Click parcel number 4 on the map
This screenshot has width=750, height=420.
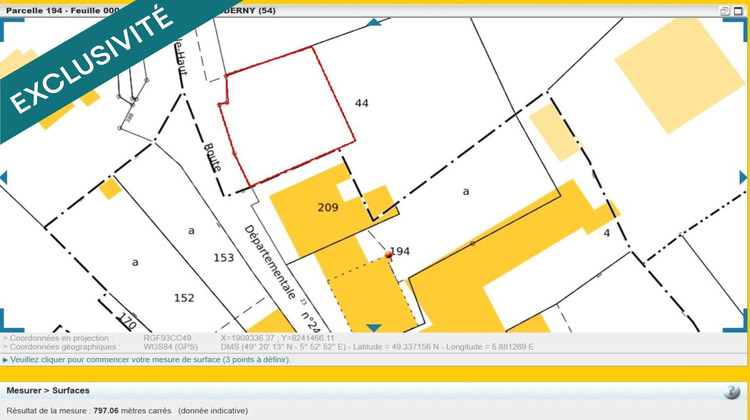(x=607, y=233)
